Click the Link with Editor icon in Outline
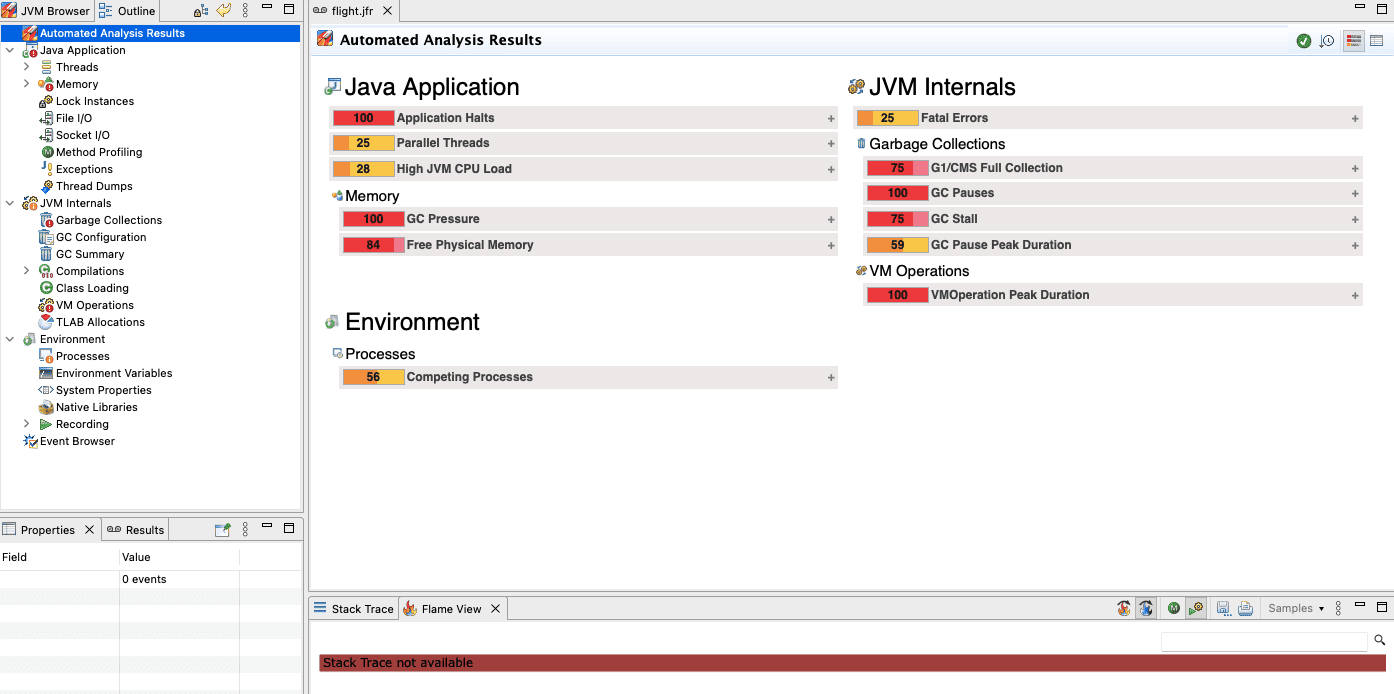 click(x=202, y=10)
